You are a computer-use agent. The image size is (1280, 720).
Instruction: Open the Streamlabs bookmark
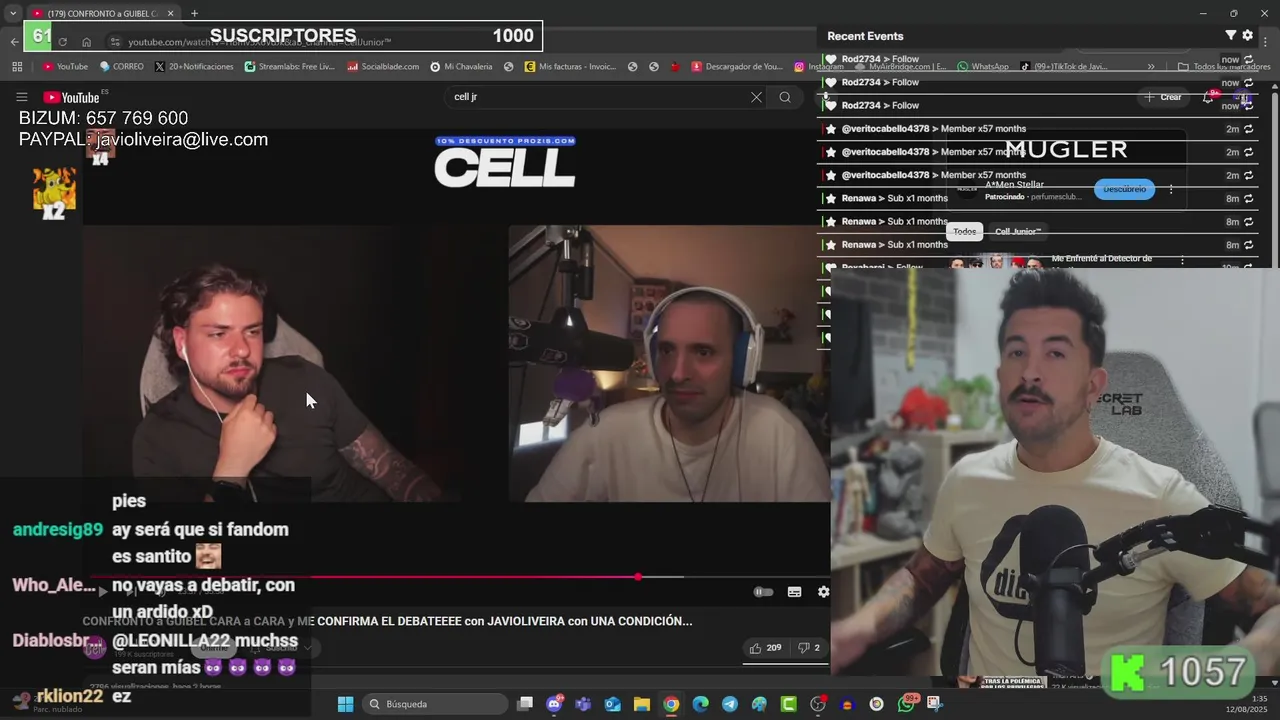(x=291, y=67)
